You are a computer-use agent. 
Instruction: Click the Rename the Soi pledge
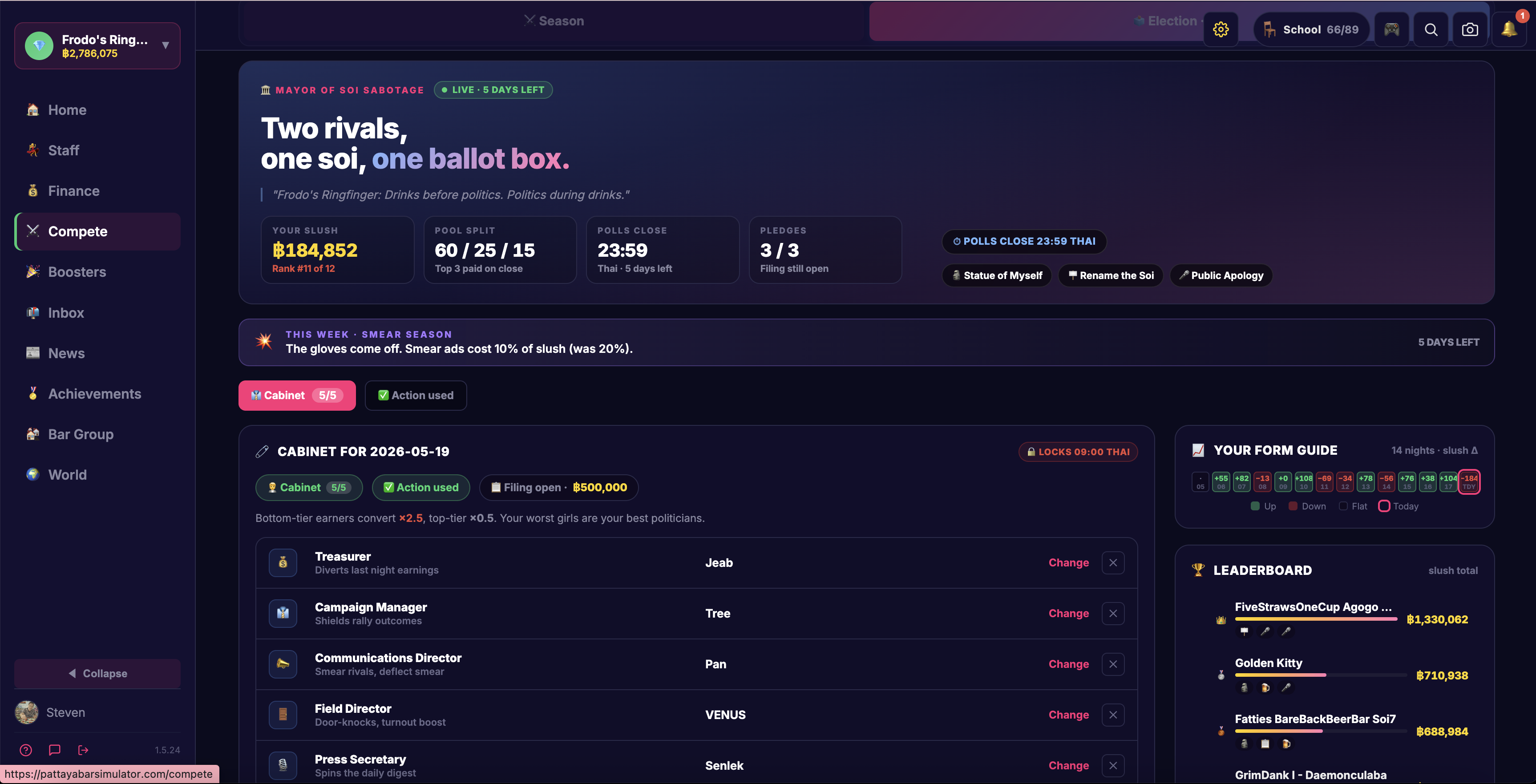pyautogui.click(x=1110, y=275)
